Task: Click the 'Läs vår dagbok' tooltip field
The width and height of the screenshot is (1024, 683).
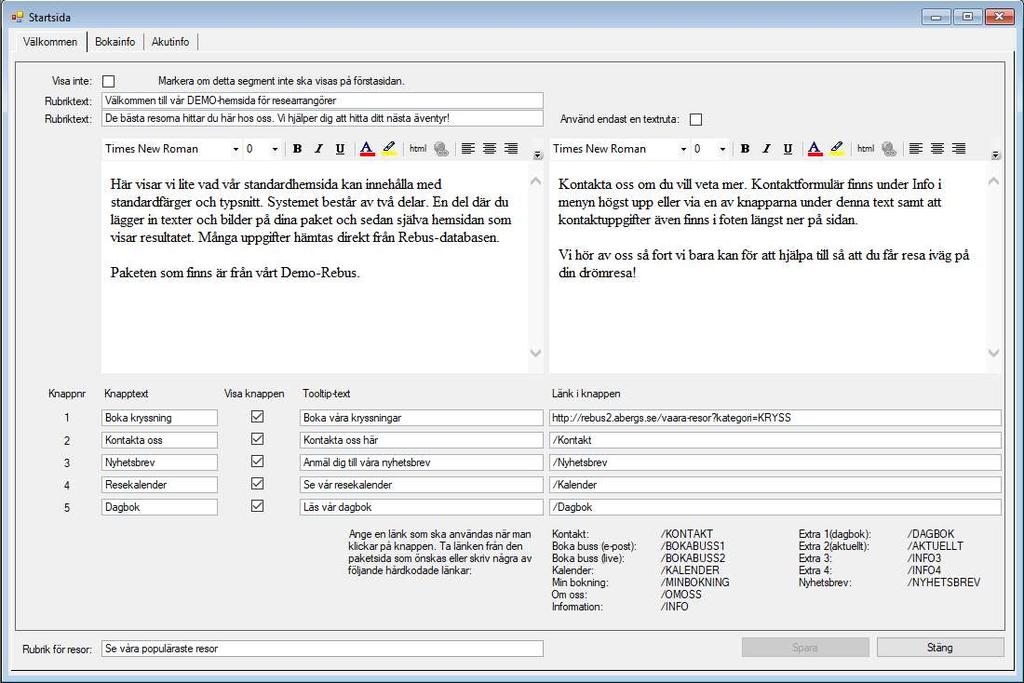Action: pyautogui.click(x=421, y=507)
